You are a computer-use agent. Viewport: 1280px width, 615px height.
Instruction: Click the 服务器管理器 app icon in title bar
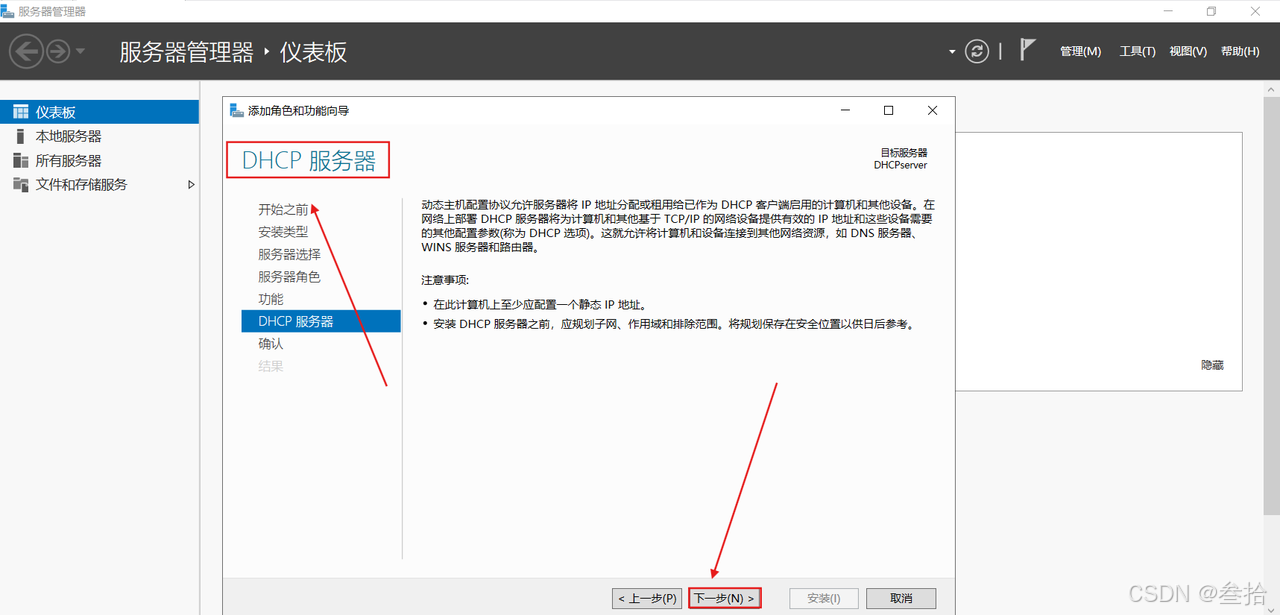point(8,11)
